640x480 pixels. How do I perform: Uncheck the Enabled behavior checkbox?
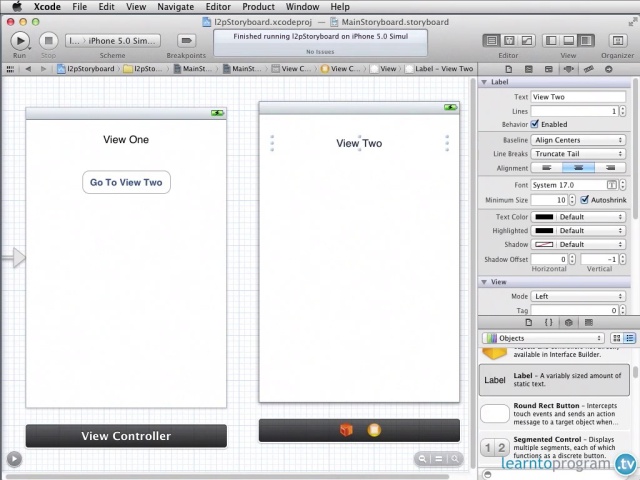pos(535,124)
